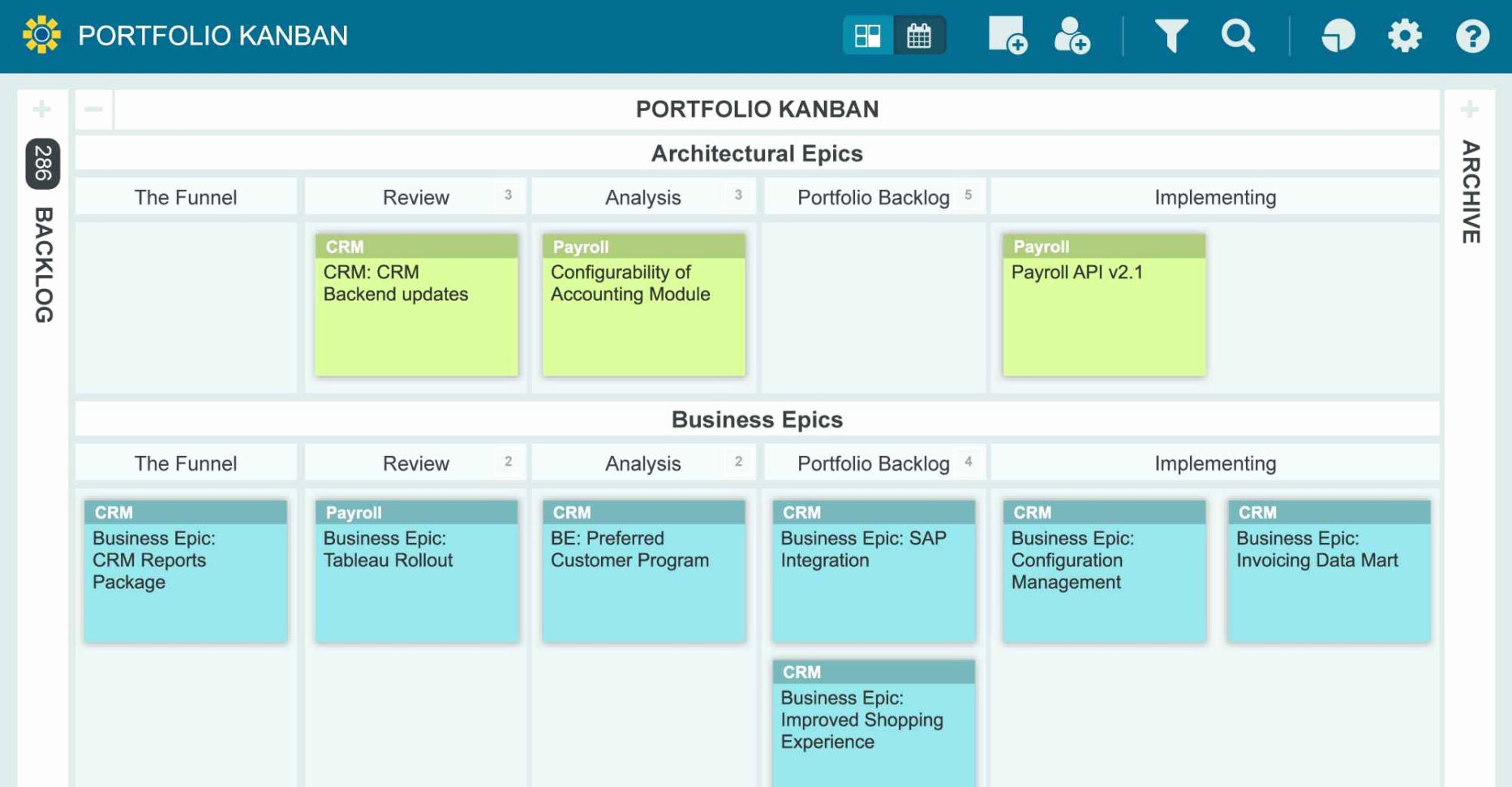Viewport: 1512px width, 787px height.
Task: Select the Business Epics swimlane header
Action: [x=757, y=419]
